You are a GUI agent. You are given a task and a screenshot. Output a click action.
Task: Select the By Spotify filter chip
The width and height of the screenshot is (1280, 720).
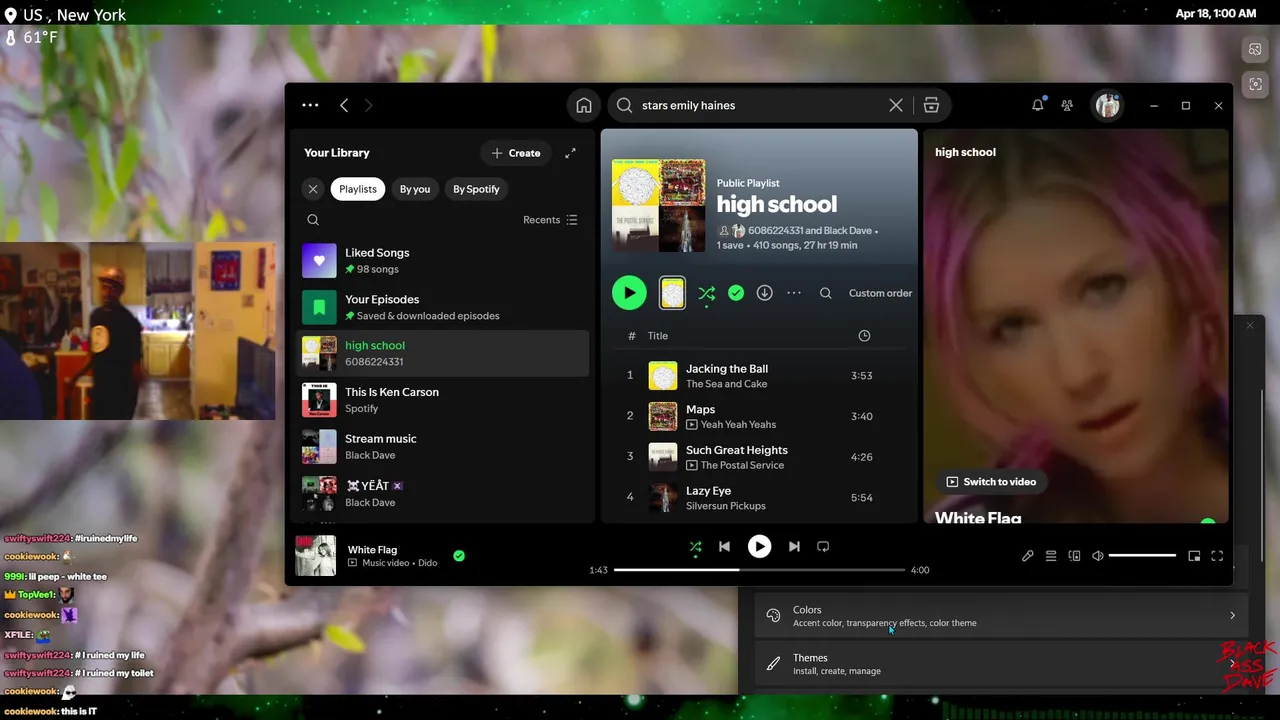click(476, 189)
